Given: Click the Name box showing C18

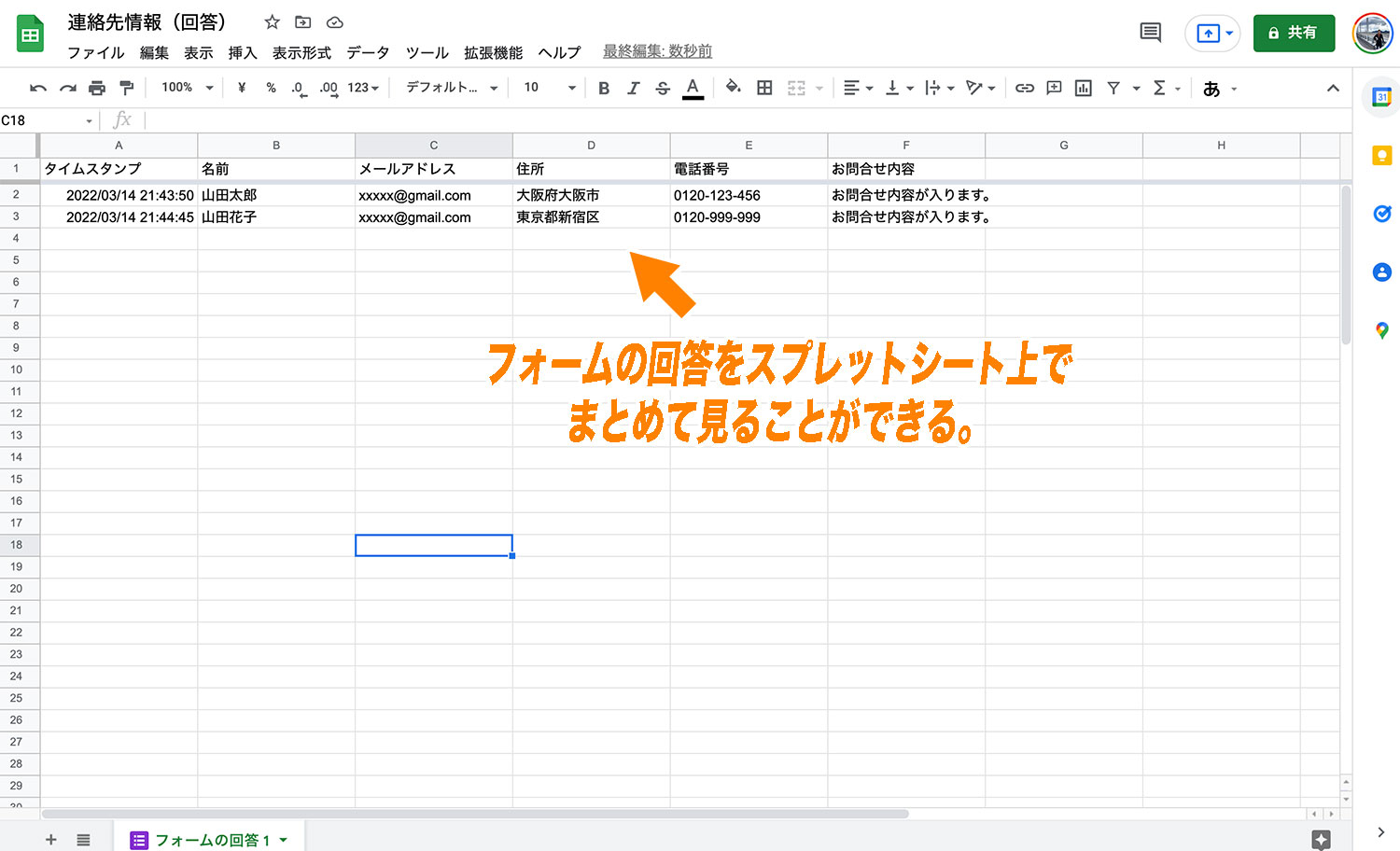Looking at the screenshot, I should pyautogui.click(x=48, y=120).
